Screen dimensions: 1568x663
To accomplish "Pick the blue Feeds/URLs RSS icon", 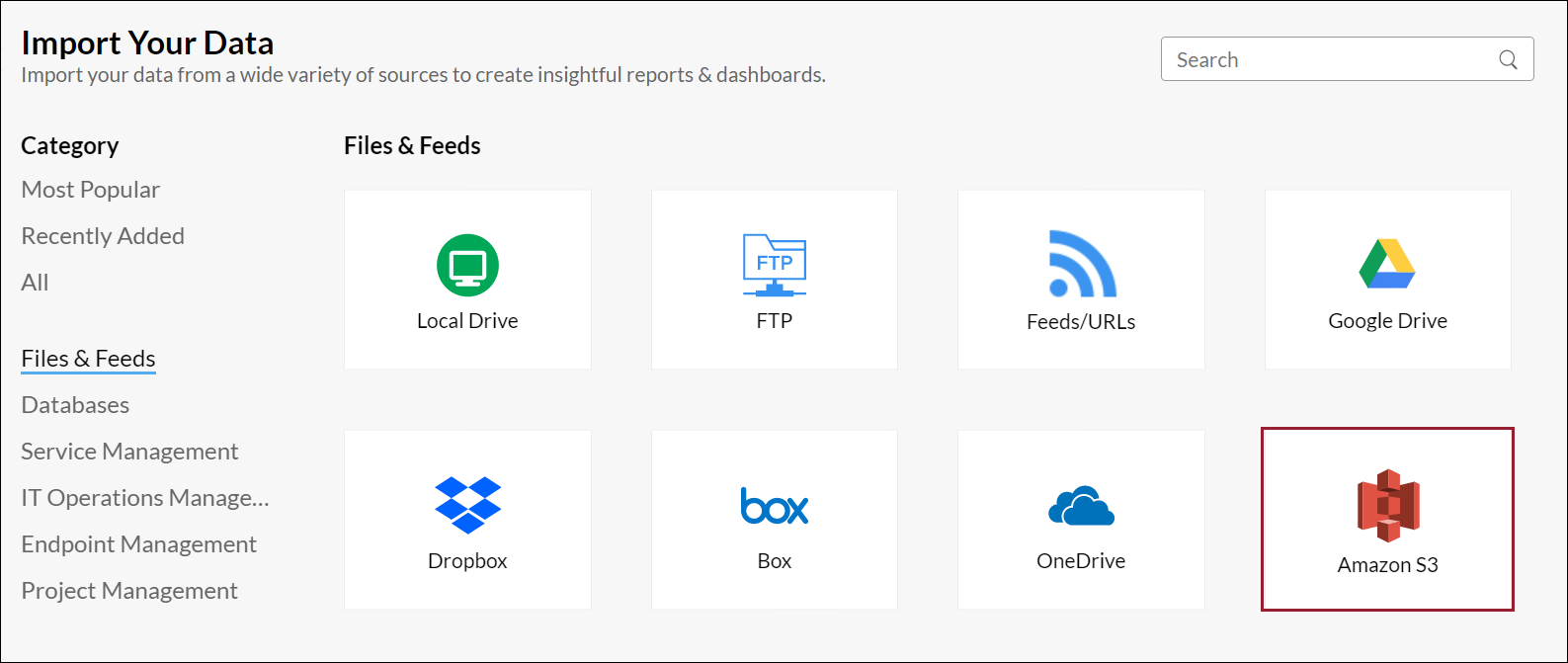I will click(1082, 264).
